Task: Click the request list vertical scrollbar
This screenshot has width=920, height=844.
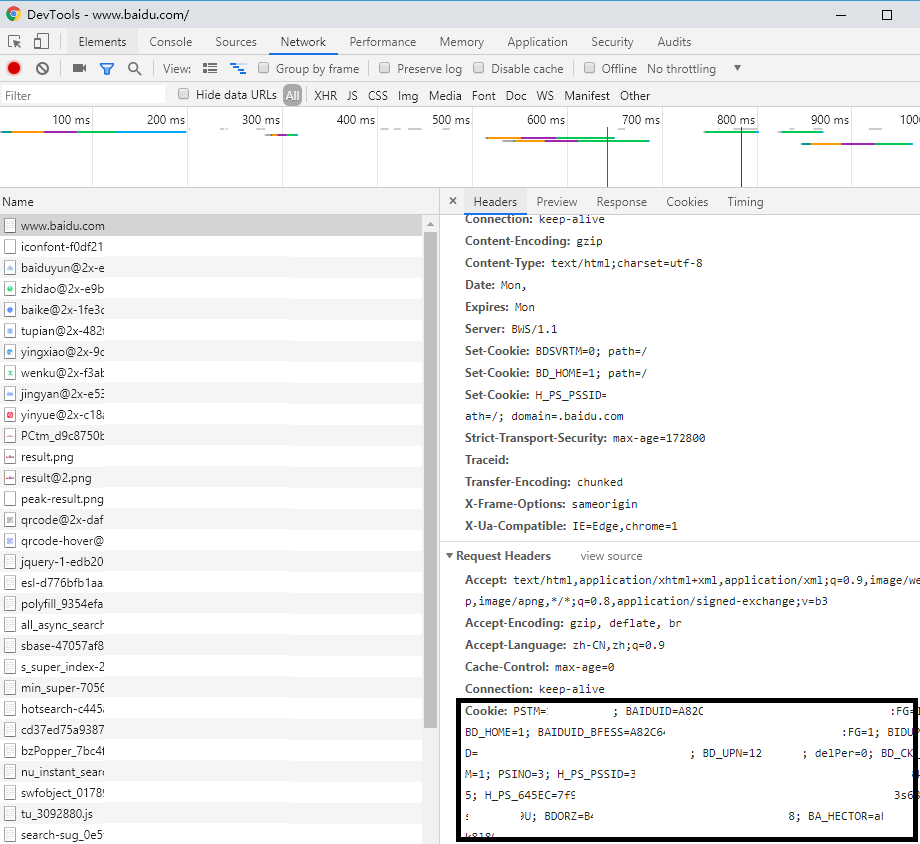Action: click(x=430, y=479)
